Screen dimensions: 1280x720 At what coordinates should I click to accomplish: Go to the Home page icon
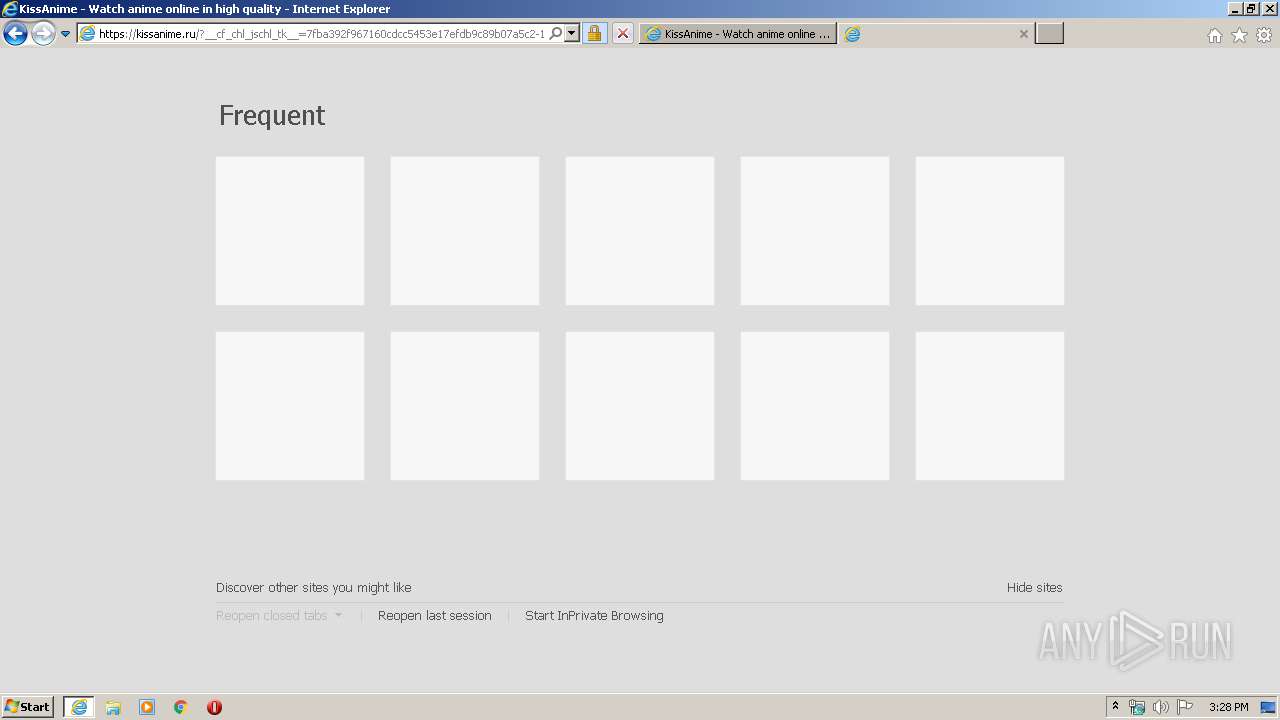click(1215, 35)
